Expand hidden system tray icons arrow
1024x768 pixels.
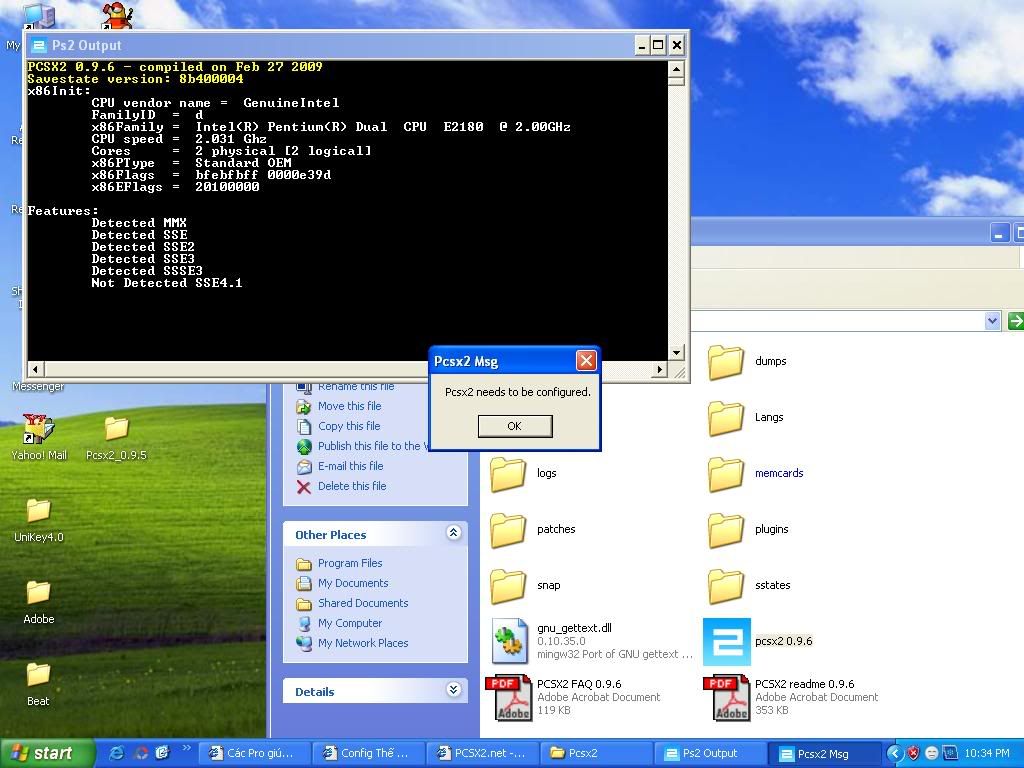click(x=894, y=754)
